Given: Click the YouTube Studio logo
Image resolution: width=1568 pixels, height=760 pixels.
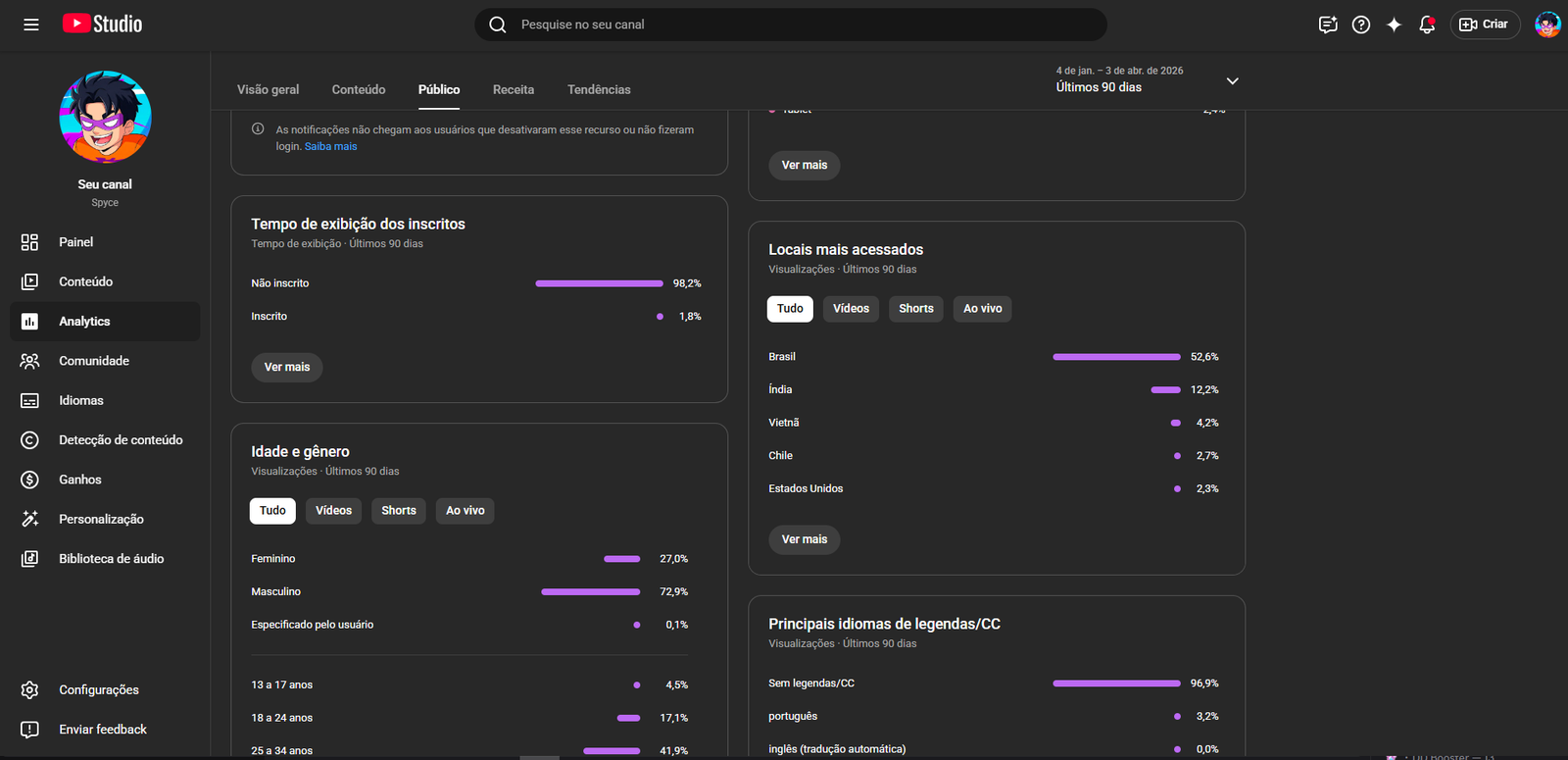Looking at the screenshot, I should click(x=103, y=25).
